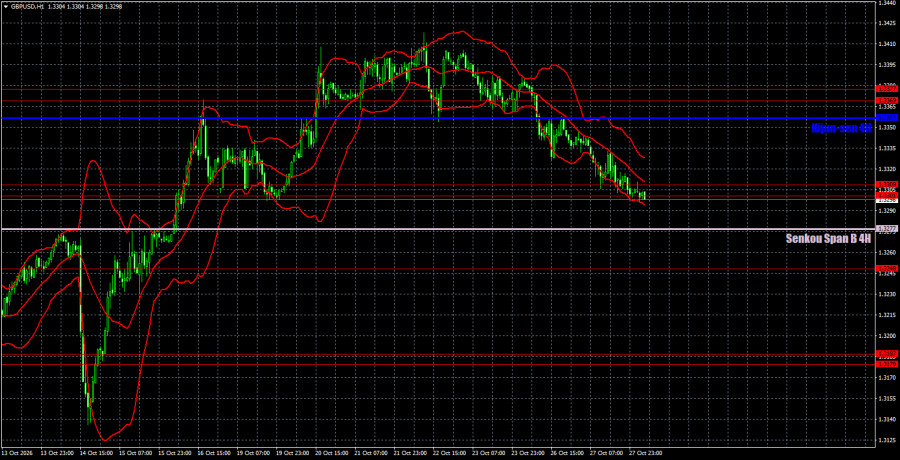Click the 15 Oct 07:00 time label
Viewport: 900px width, 460px height.
(x=134, y=454)
